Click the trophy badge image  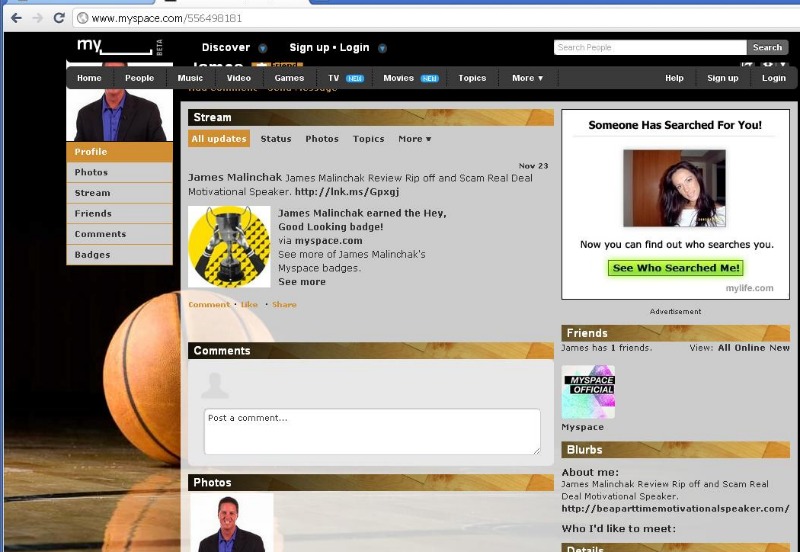pos(229,247)
